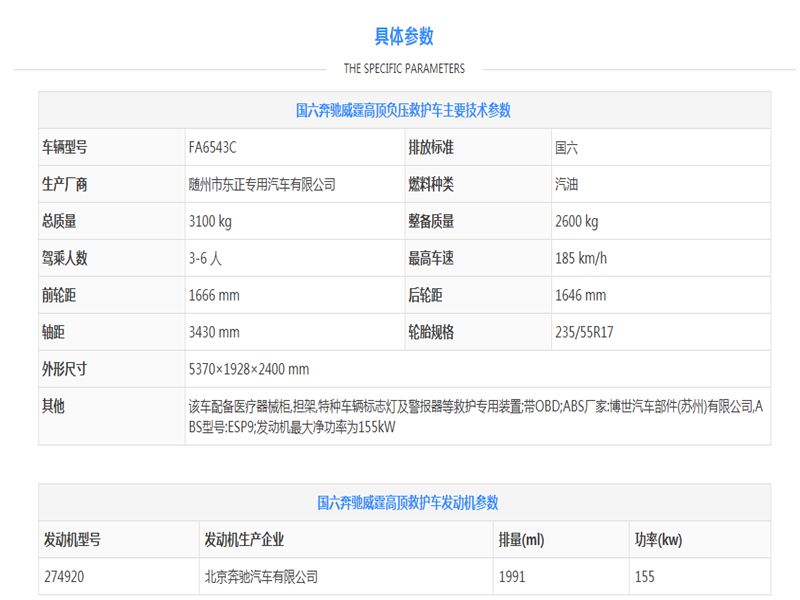Click the 具体参数 heading
Image resolution: width=800 pixels, height=600 pixels.
404,36
